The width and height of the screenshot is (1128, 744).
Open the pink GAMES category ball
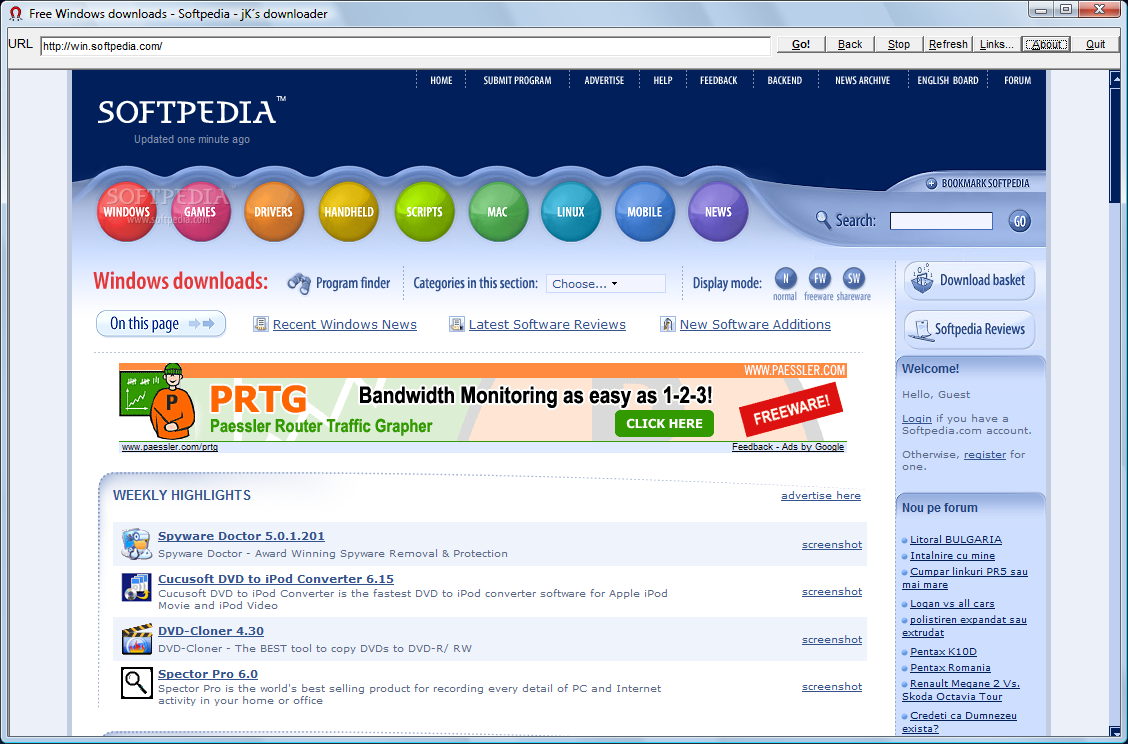click(200, 212)
